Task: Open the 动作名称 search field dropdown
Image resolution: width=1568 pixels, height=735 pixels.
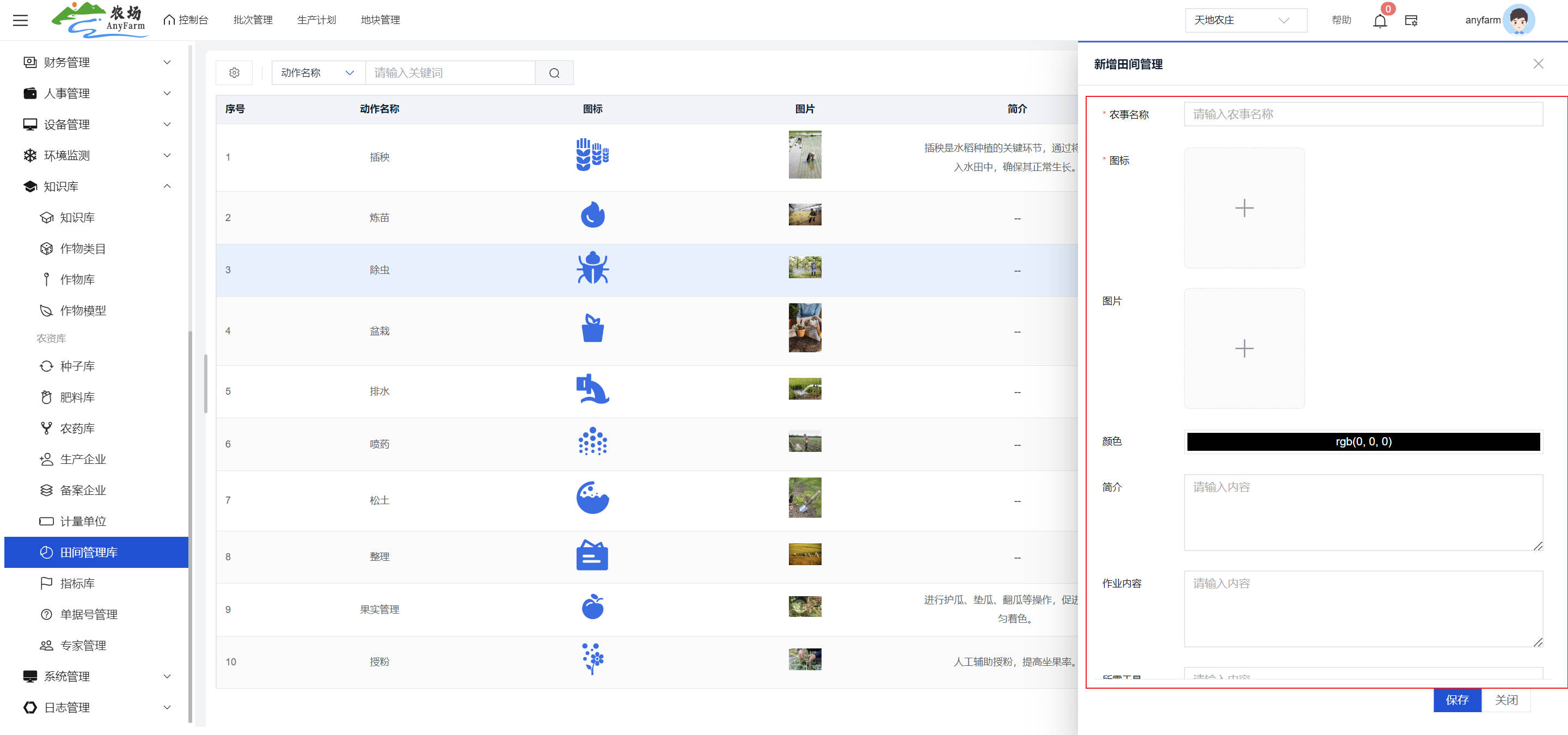Action: click(317, 73)
